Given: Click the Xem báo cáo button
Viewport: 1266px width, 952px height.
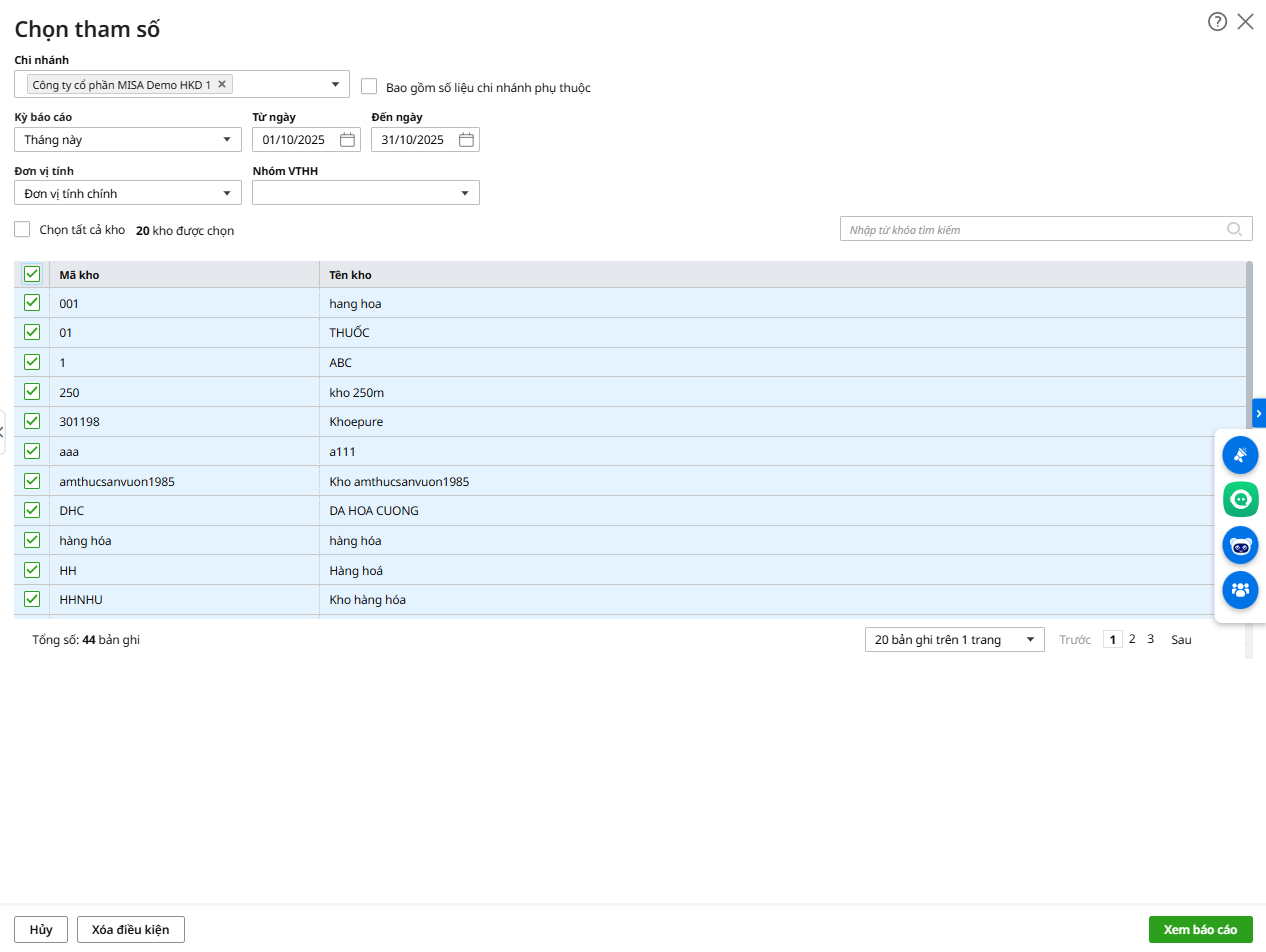Looking at the screenshot, I should click(1200, 930).
